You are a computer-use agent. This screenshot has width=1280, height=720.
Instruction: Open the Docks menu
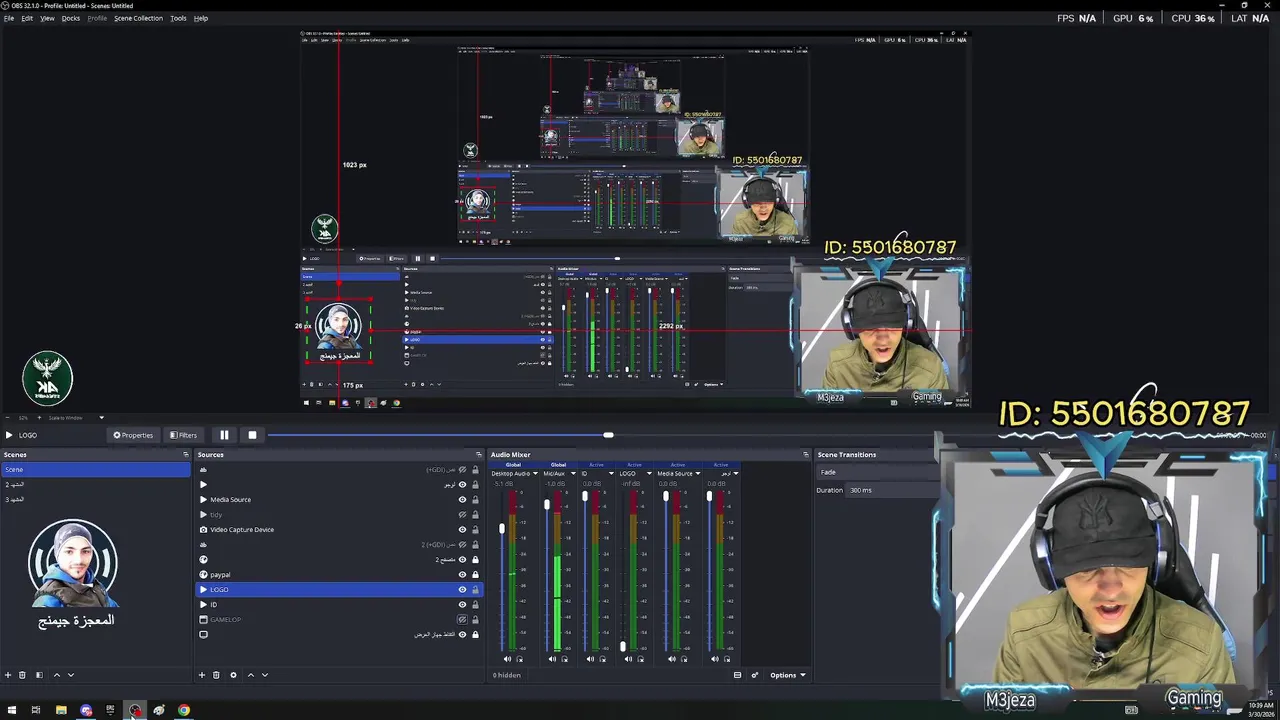point(71,18)
